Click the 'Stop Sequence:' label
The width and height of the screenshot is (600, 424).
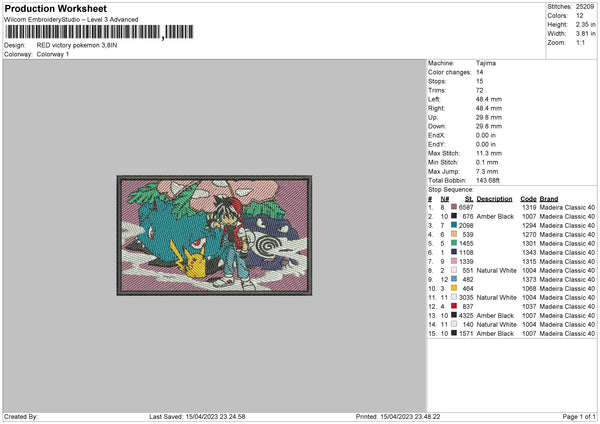[x=451, y=190]
